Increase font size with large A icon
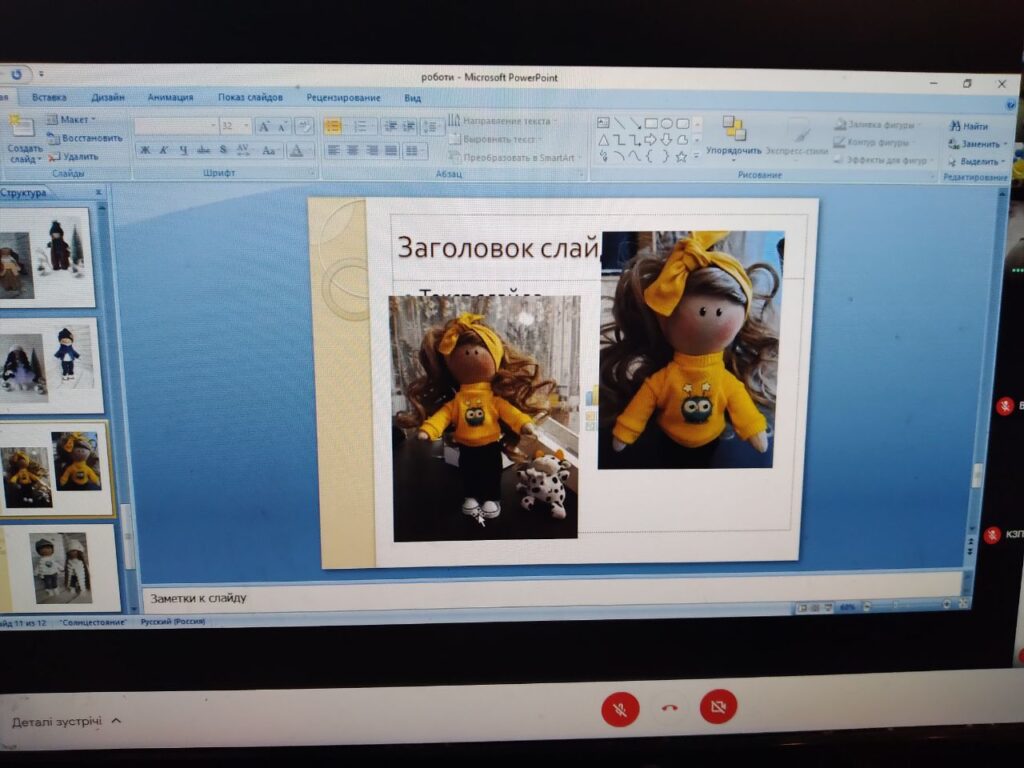 pyautogui.click(x=264, y=126)
